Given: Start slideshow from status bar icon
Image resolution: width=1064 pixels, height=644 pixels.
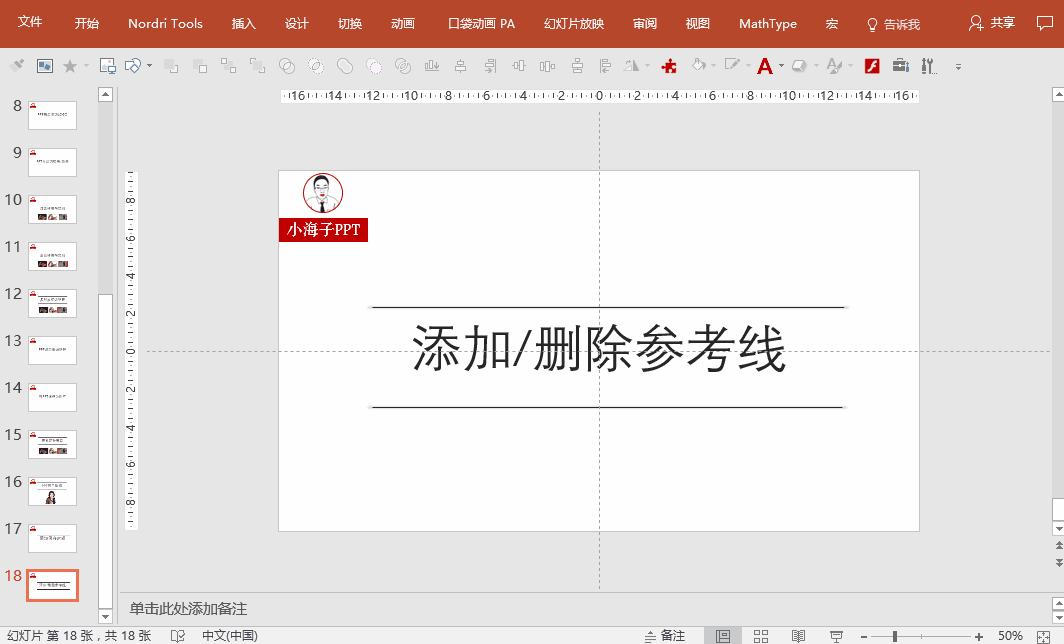Looking at the screenshot, I should [835, 636].
